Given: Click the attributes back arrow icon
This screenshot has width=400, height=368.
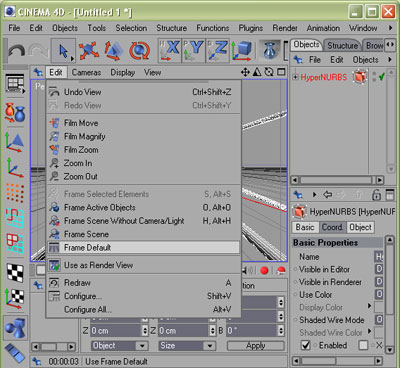Looking at the screenshot, I should 328,194.
